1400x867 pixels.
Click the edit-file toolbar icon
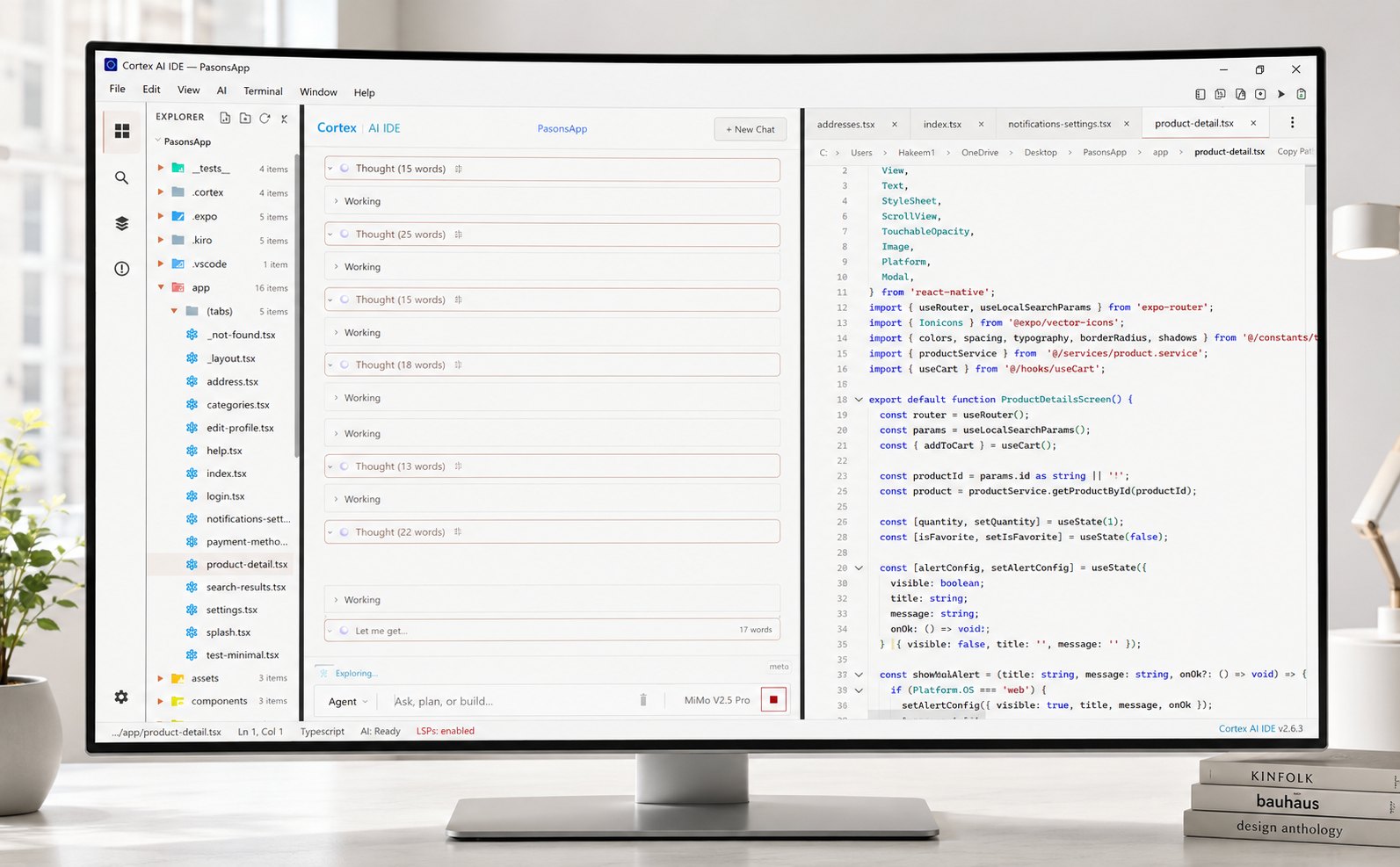tap(1240, 94)
